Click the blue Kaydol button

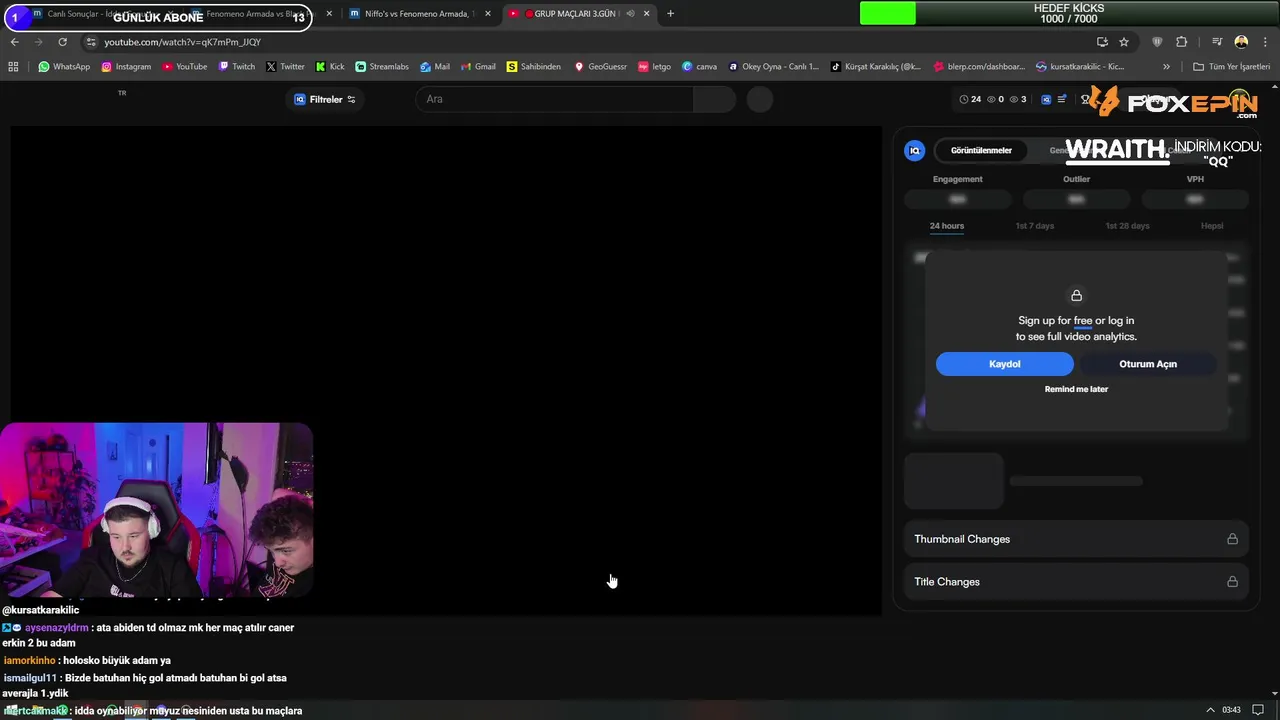[1004, 364]
